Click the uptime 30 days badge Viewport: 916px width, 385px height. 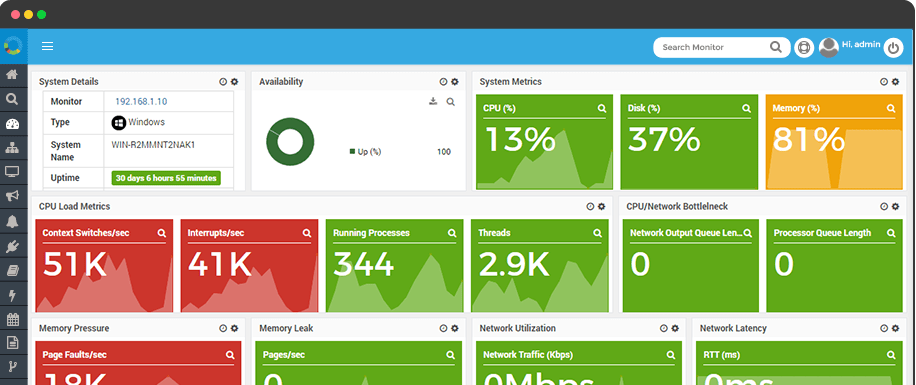coord(166,178)
